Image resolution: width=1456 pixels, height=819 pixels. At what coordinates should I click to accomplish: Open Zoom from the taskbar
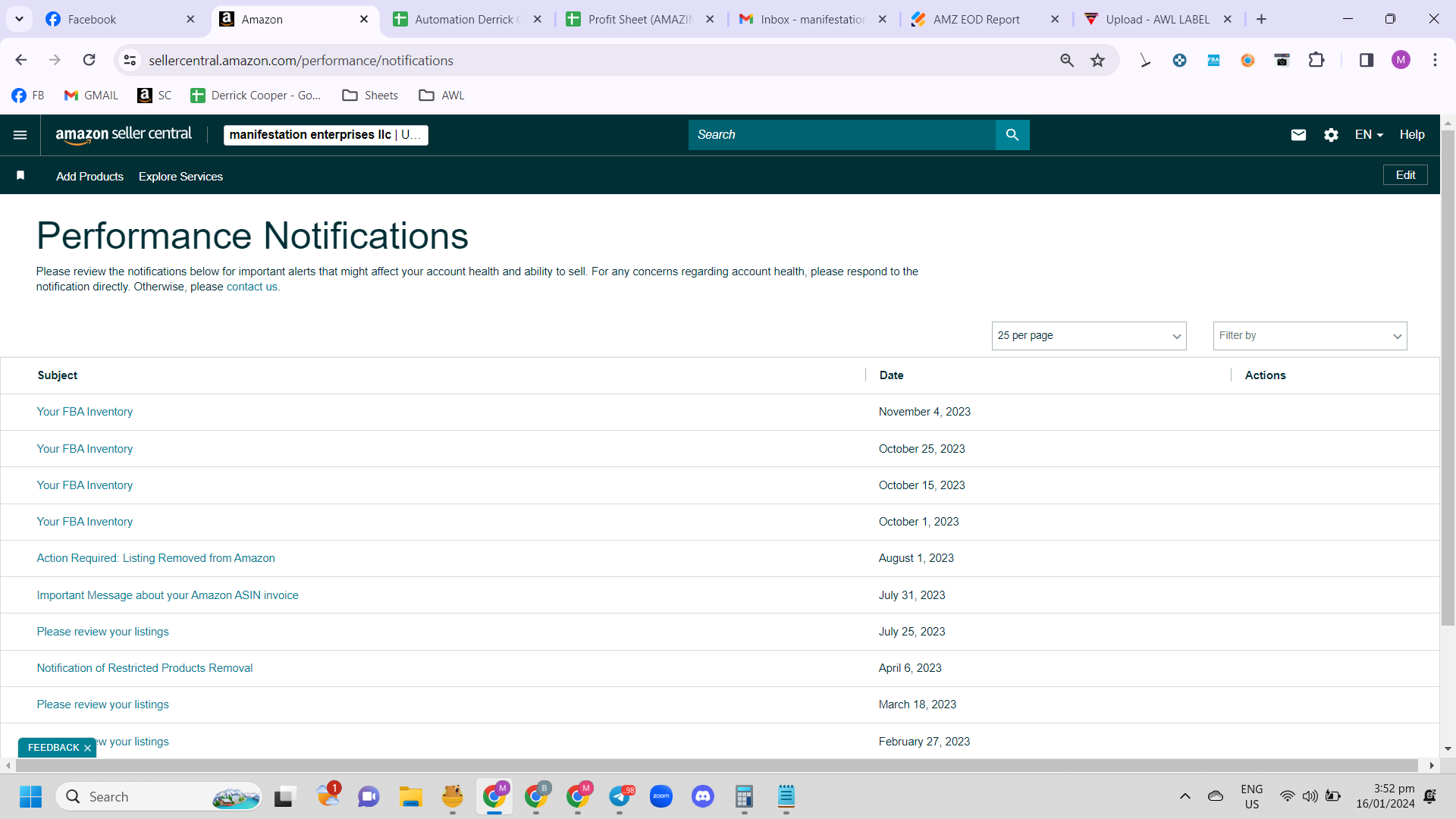tap(661, 796)
